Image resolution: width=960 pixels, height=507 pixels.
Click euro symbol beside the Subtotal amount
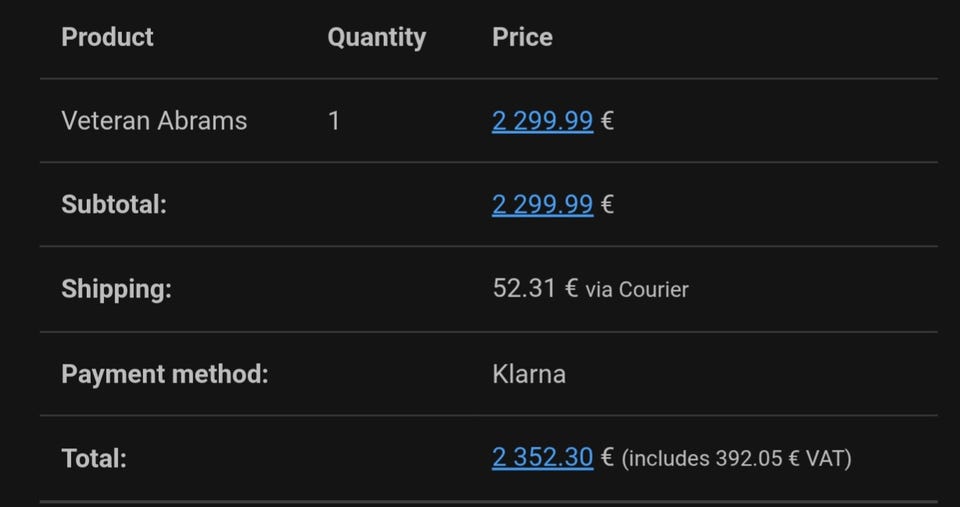coord(607,206)
